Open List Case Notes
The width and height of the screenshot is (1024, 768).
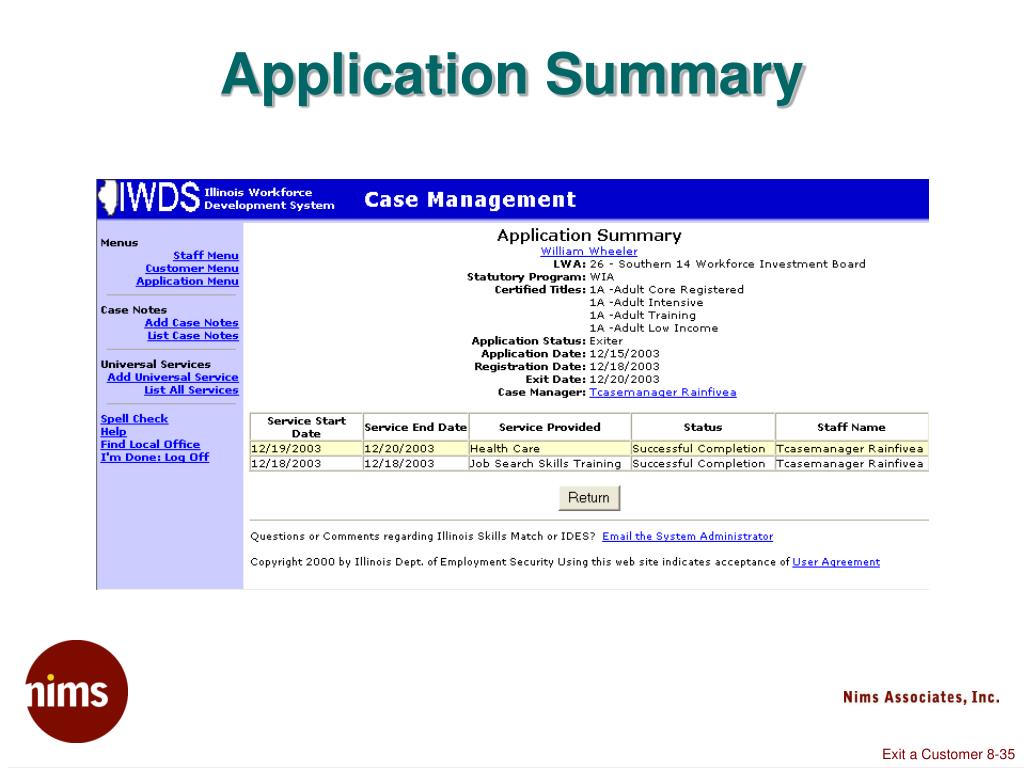click(x=193, y=336)
